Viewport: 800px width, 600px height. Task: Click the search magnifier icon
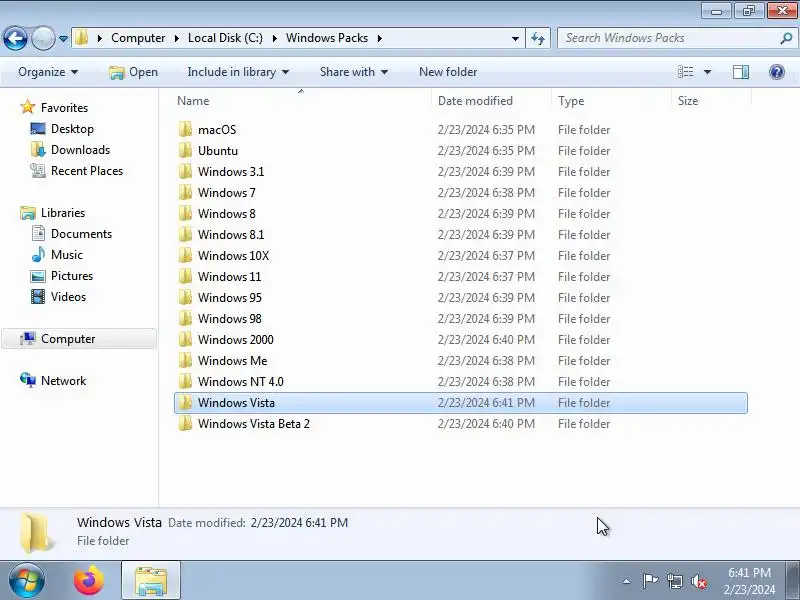[x=786, y=38]
